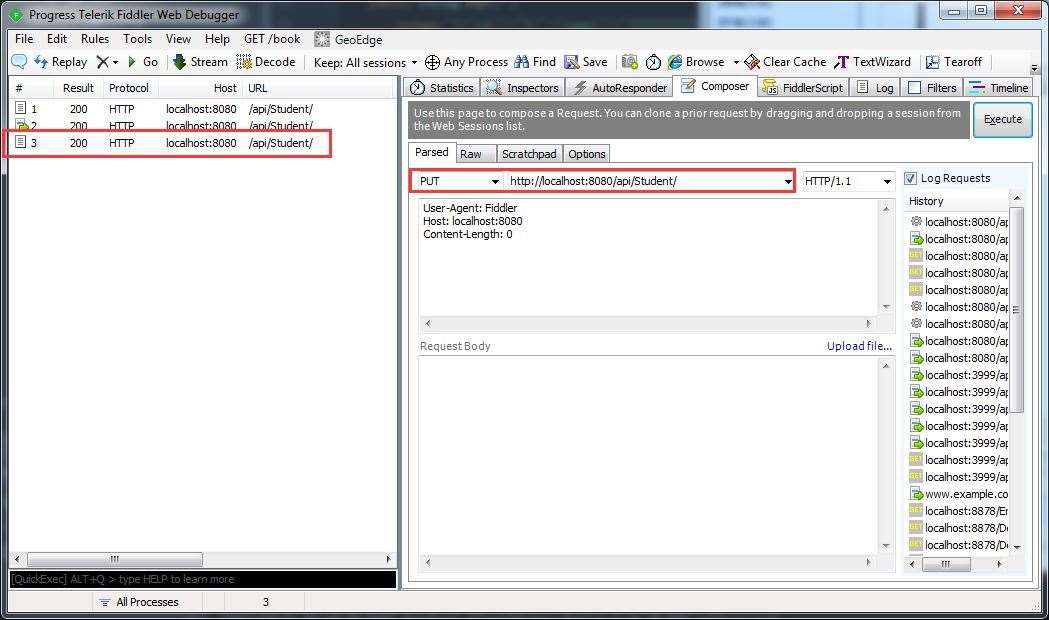The height and width of the screenshot is (620, 1049).
Task: Open the View menu
Action: (x=178, y=39)
